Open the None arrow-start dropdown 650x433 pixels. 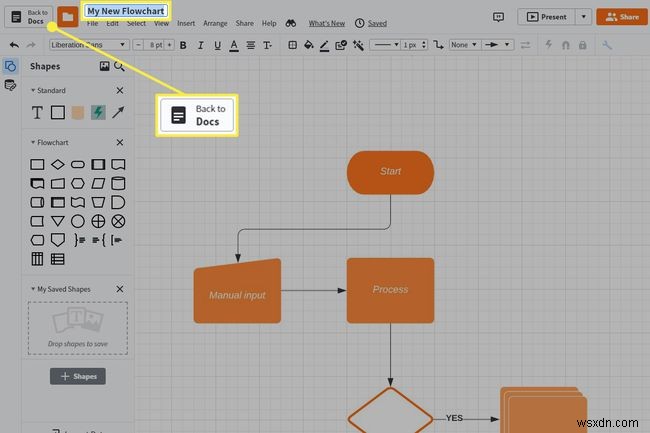[x=464, y=45]
